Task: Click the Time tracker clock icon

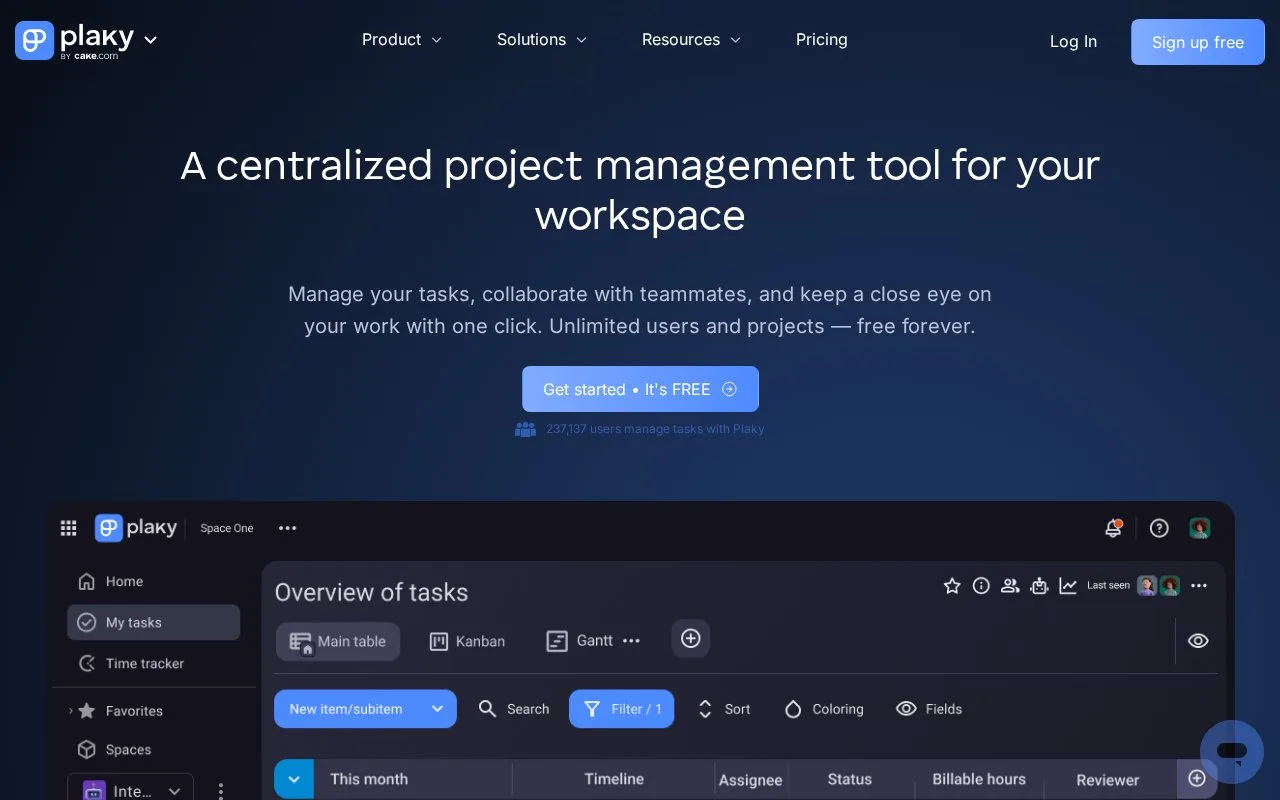Action: [87, 663]
